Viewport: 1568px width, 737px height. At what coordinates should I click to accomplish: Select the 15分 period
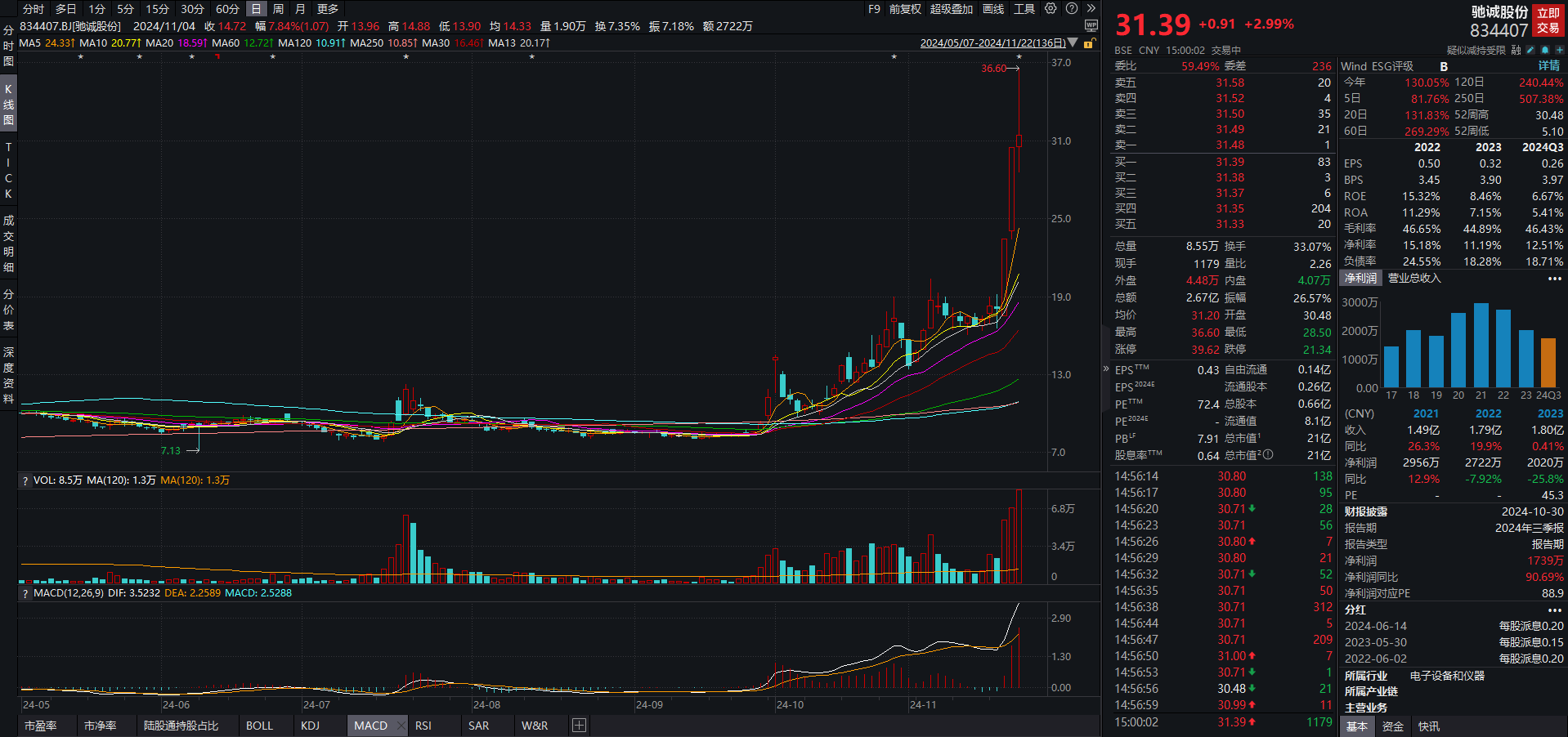[x=157, y=9]
